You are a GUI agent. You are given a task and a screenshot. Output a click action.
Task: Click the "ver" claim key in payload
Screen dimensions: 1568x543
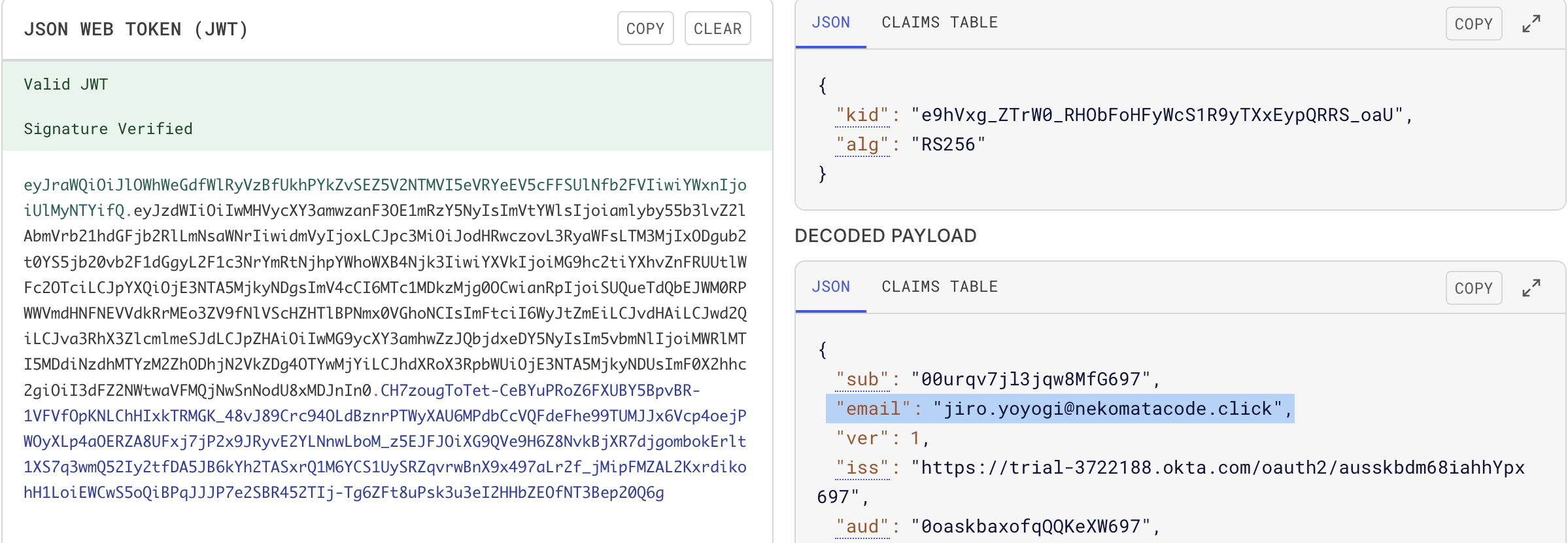862,438
